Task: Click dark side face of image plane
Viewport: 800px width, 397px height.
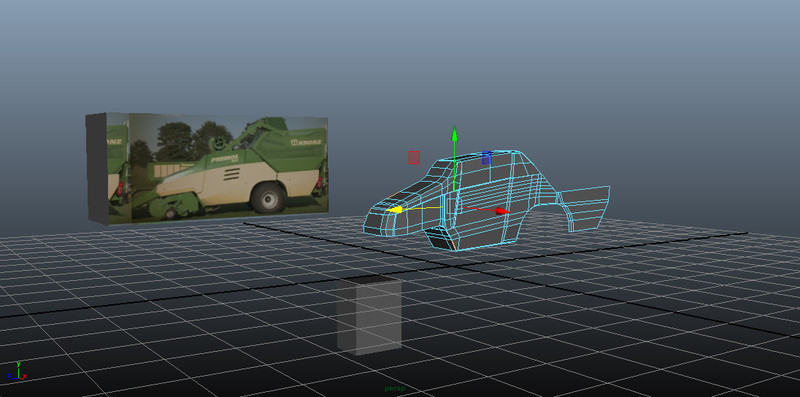Action: (x=96, y=168)
